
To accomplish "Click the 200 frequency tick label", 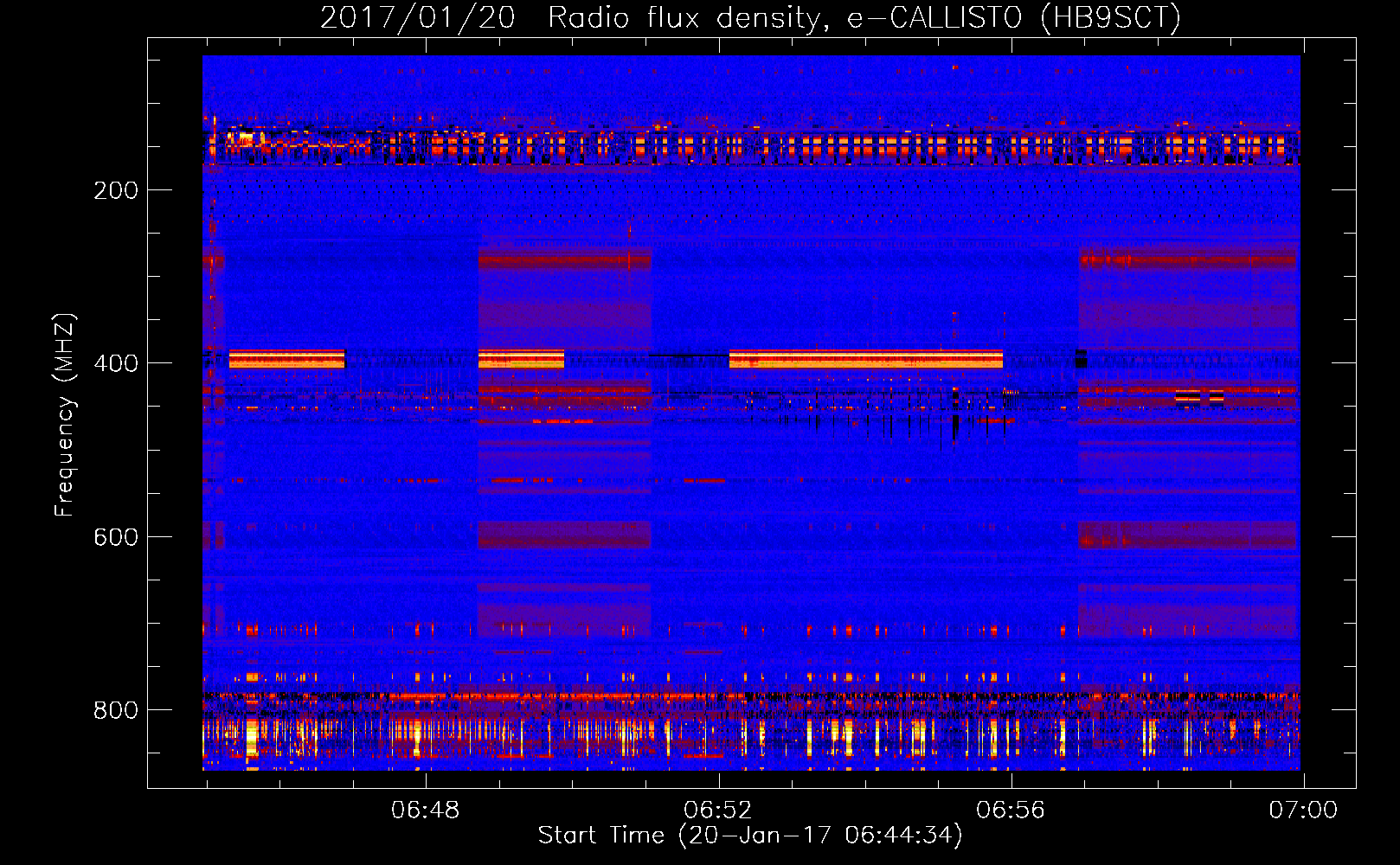I will pyautogui.click(x=116, y=190).
